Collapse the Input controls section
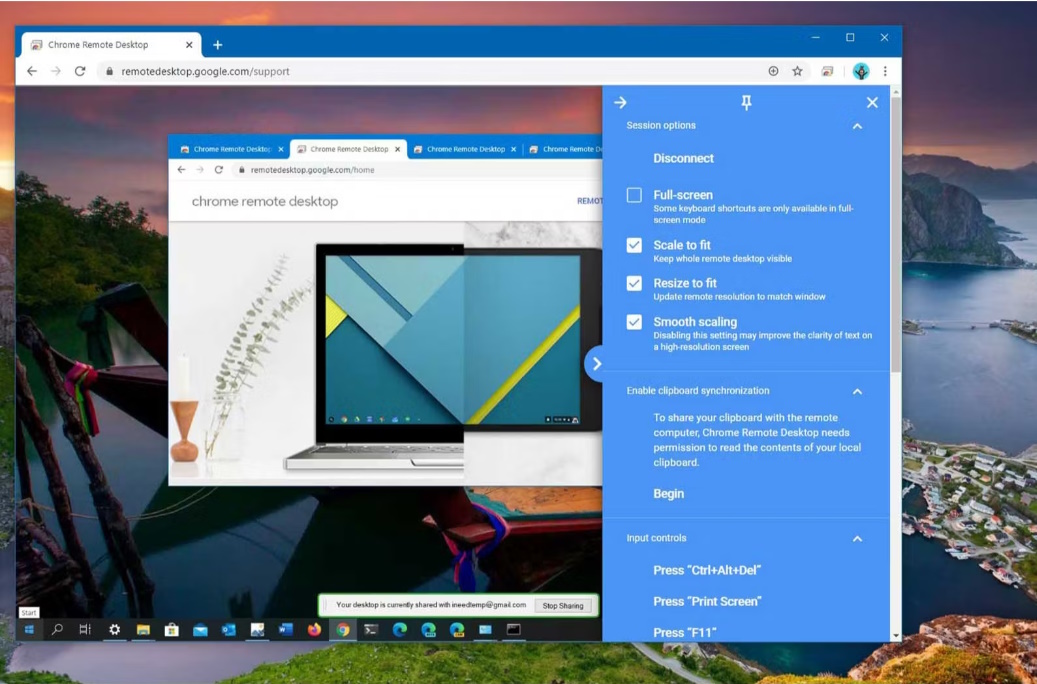Viewport: 1037px width, 684px height. coord(857,539)
